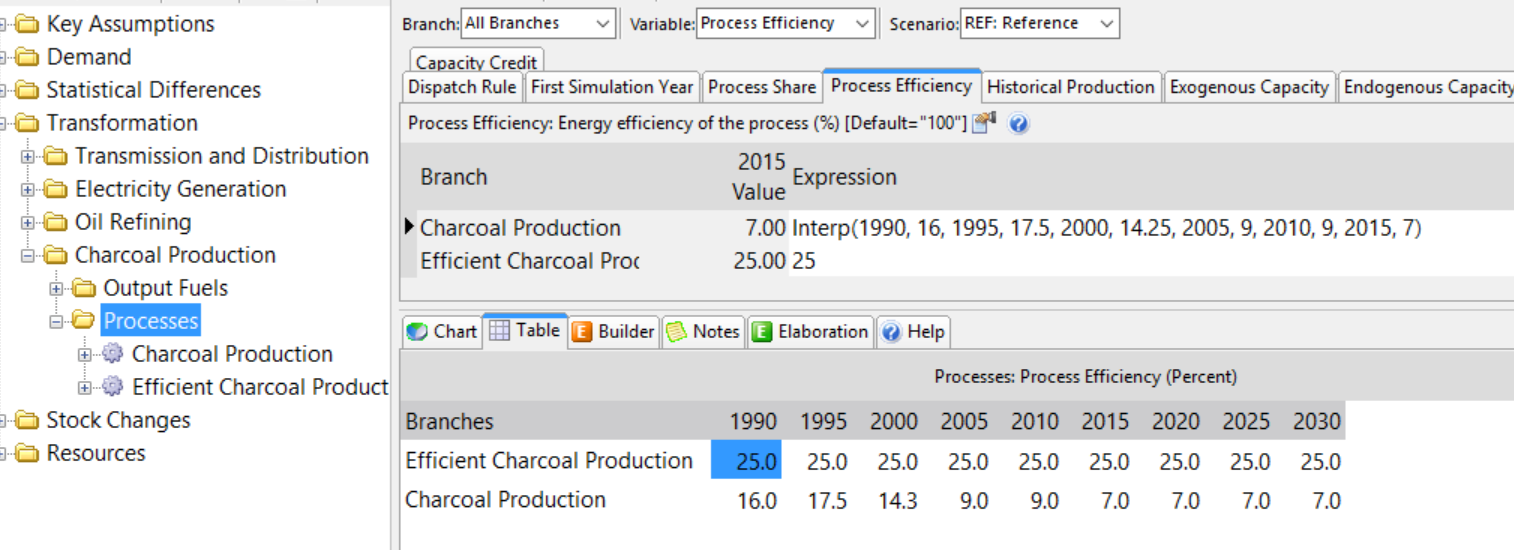The height and width of the screenshot is (550, 1514).
Task: Click the Builder tab's orange E icon
Action: pyautogui.click(x=582, y=332)
